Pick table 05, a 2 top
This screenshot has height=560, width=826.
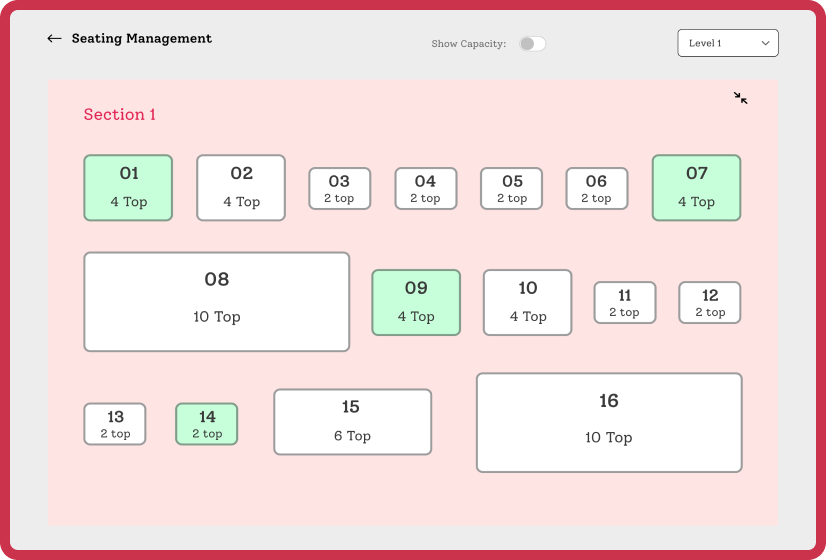point(511,189)
